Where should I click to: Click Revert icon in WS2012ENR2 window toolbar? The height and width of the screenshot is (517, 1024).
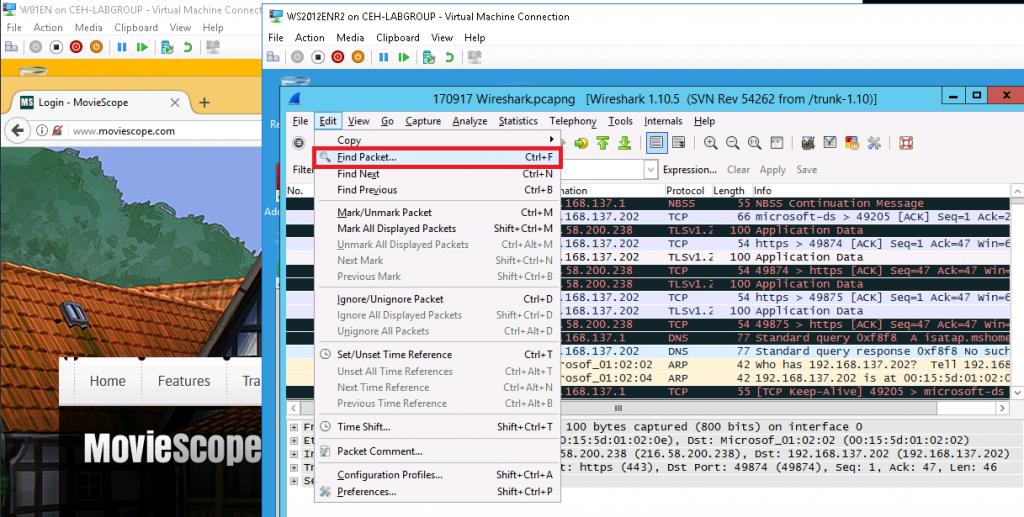449,57
